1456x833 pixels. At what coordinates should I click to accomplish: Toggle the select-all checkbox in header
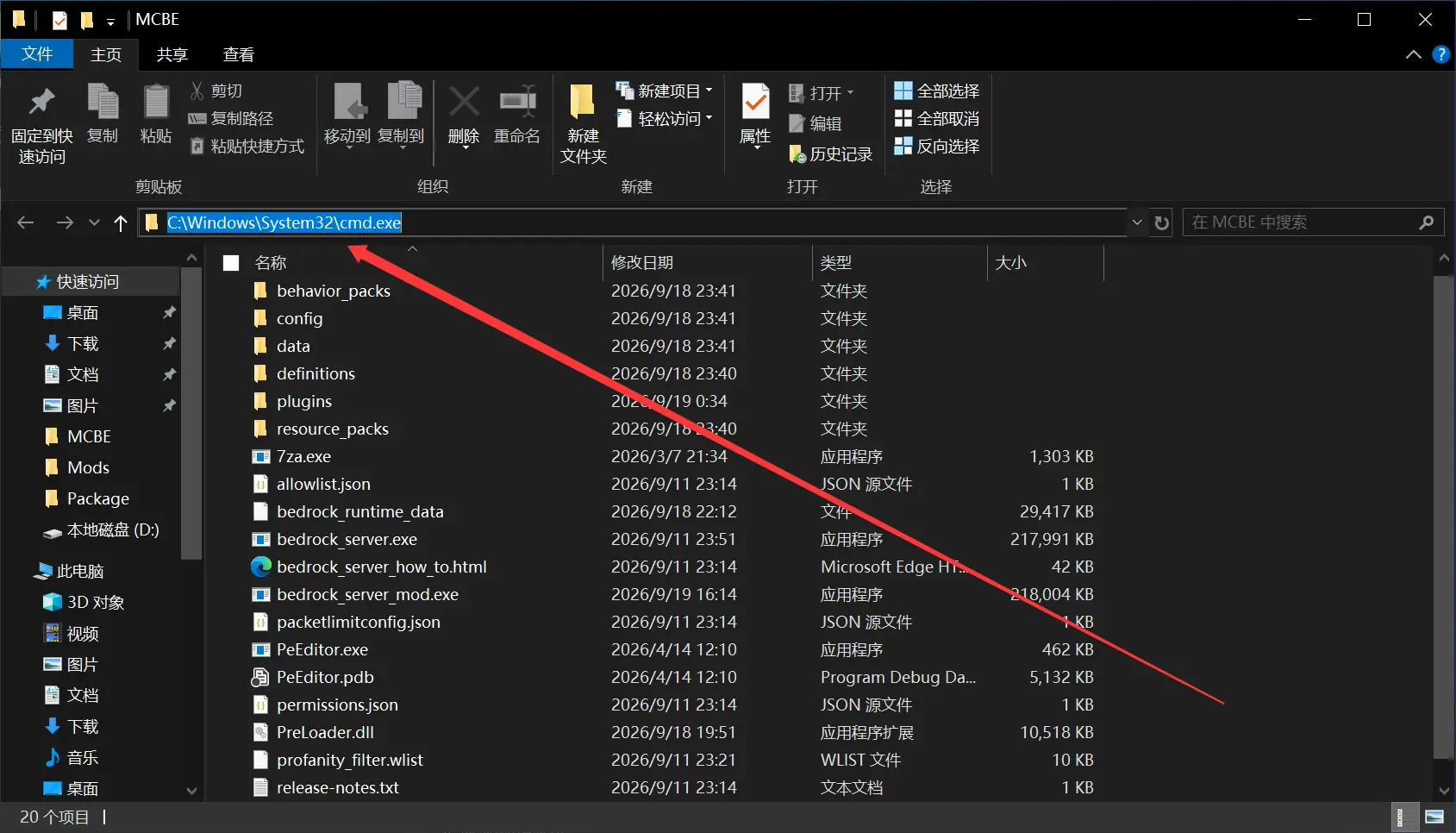click(x=231, y=263)
